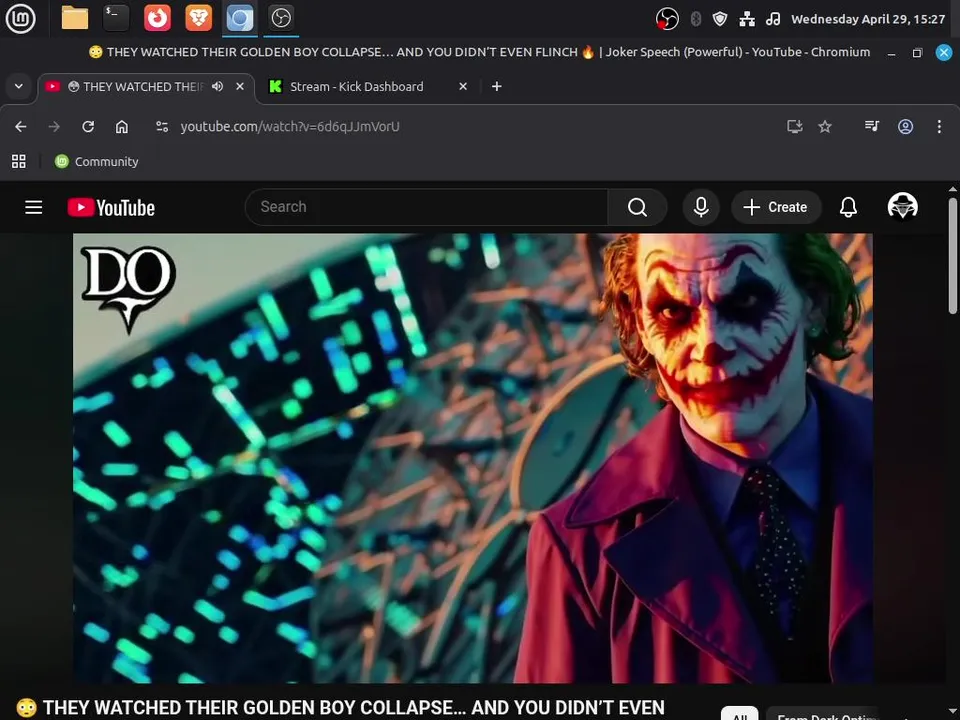Switch to the Chromium window in panel
Screen dimensions: 960x720
tap(240, 18)
